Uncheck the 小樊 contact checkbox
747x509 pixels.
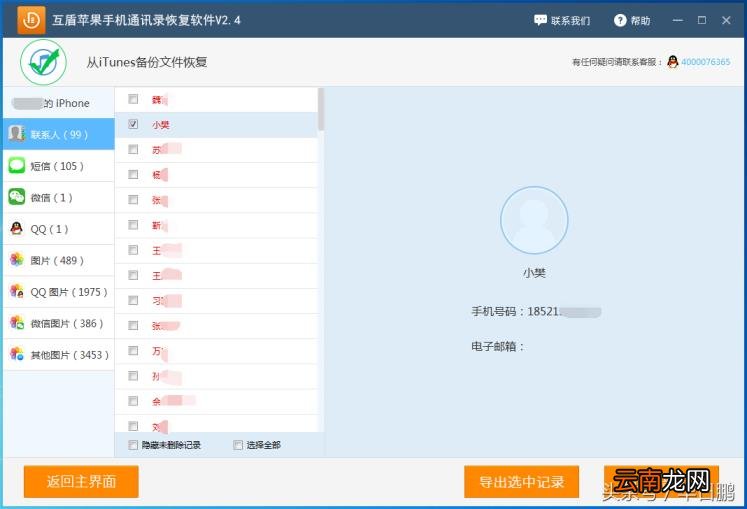pos(133,124)
